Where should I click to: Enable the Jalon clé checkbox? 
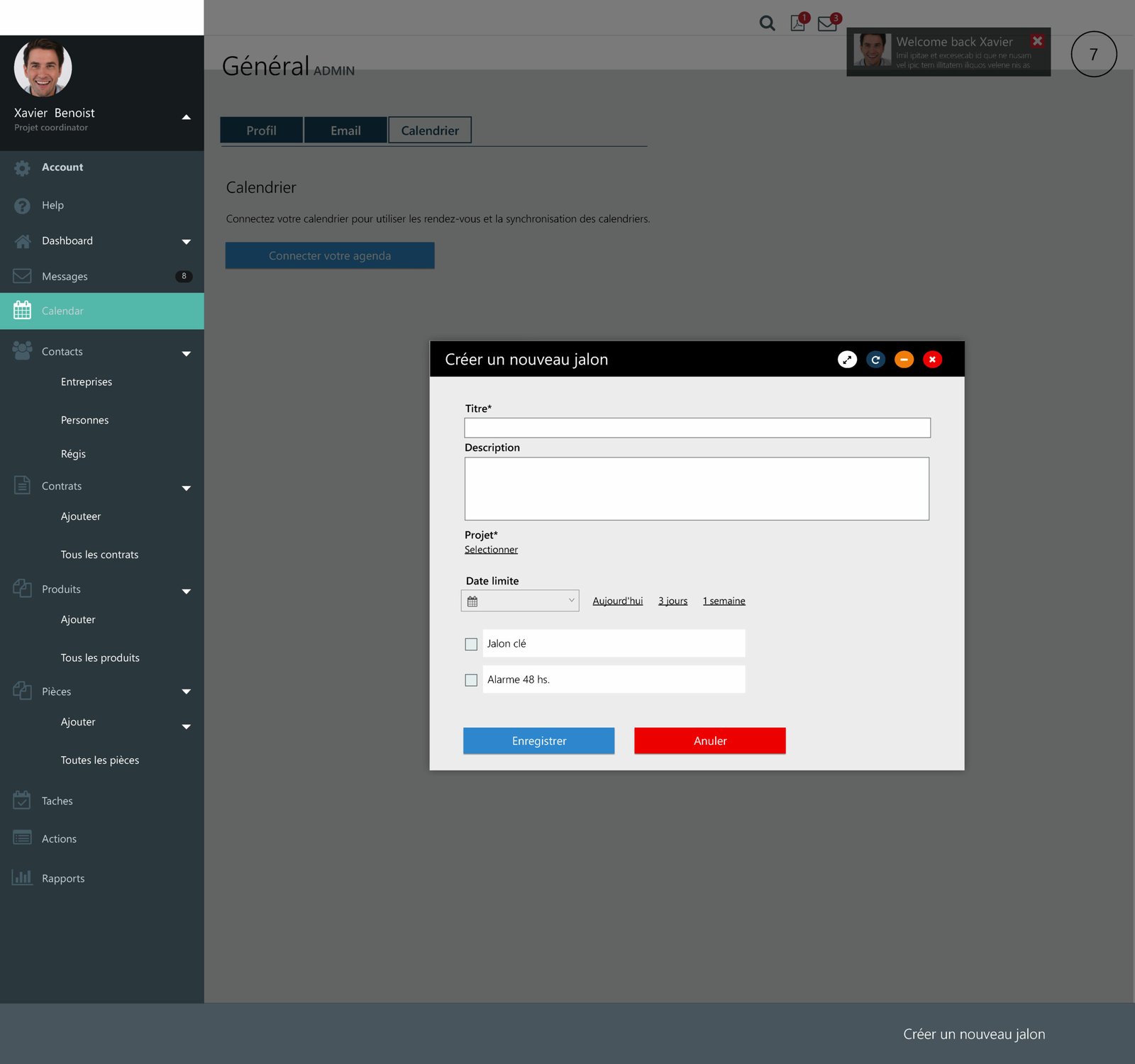coord(470,643)
